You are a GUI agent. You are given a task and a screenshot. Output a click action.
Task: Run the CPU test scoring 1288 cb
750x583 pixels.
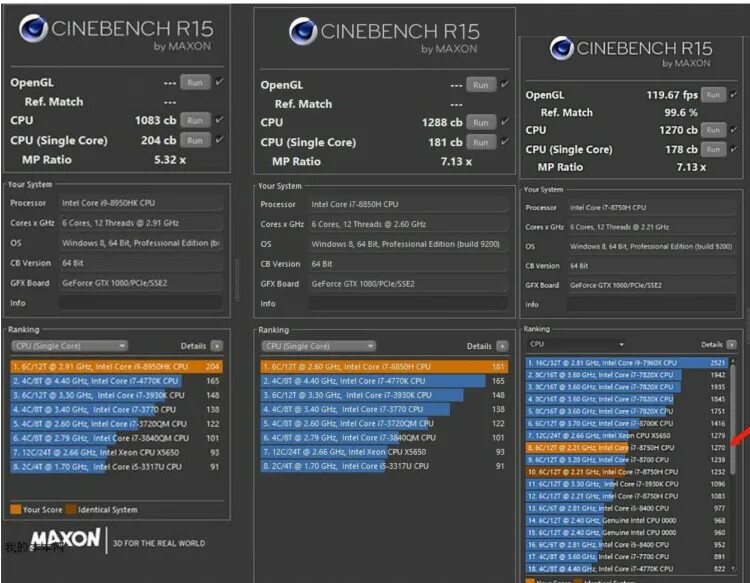pos(481,122)
